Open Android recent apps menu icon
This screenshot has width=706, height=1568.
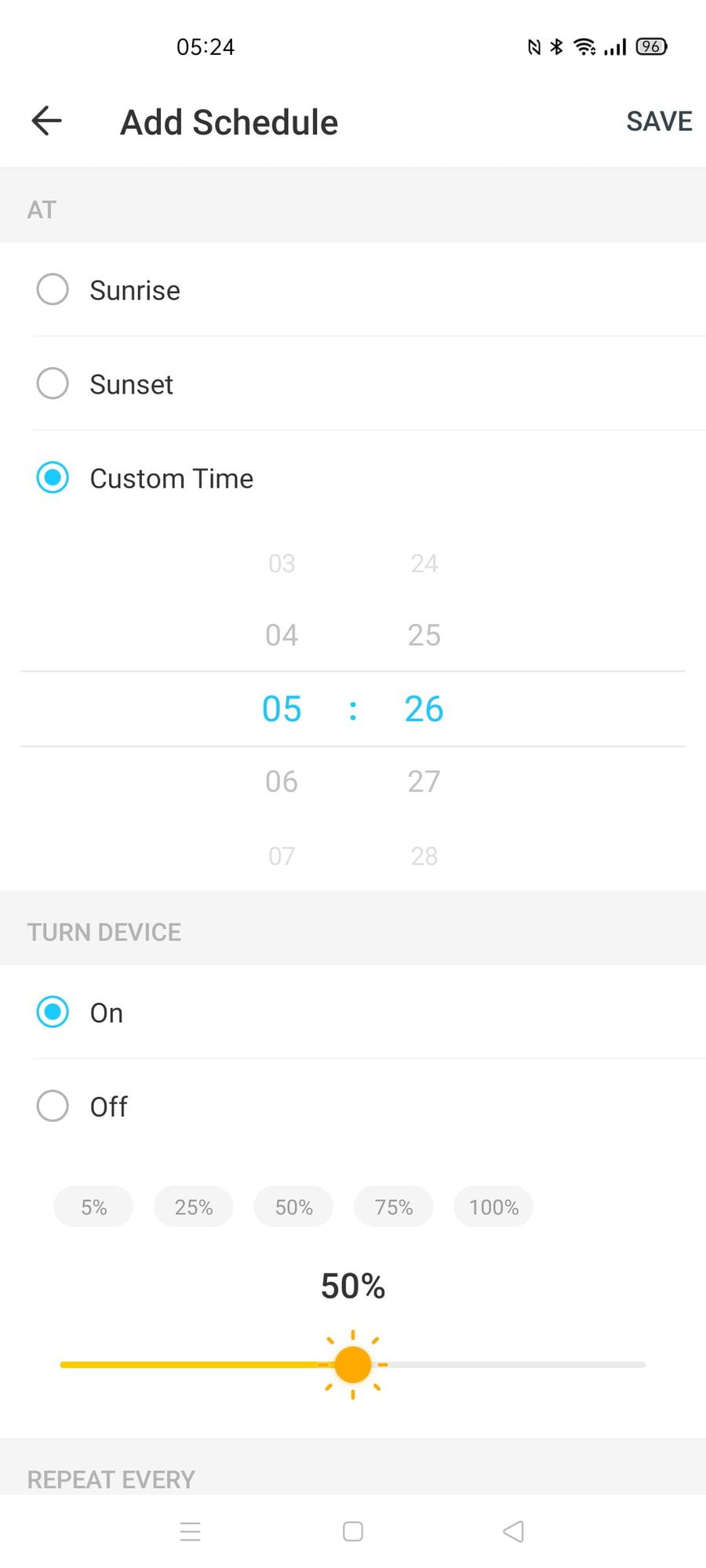click(x=191, y=1531)
